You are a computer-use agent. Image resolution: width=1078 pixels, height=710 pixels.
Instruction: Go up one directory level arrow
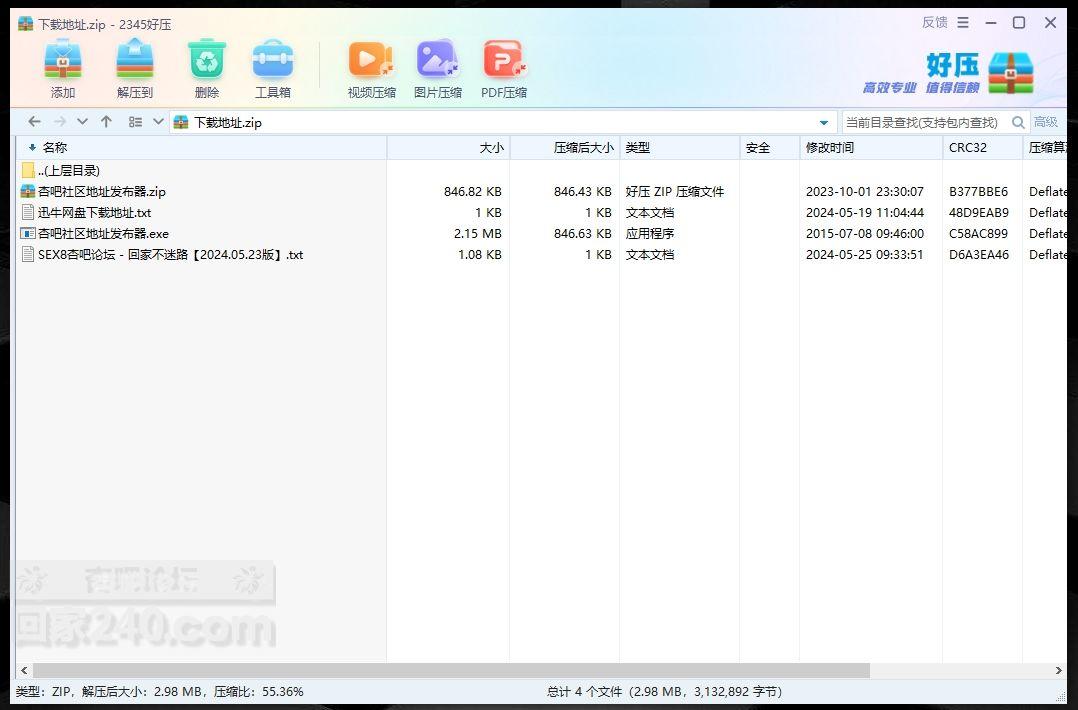106,122
